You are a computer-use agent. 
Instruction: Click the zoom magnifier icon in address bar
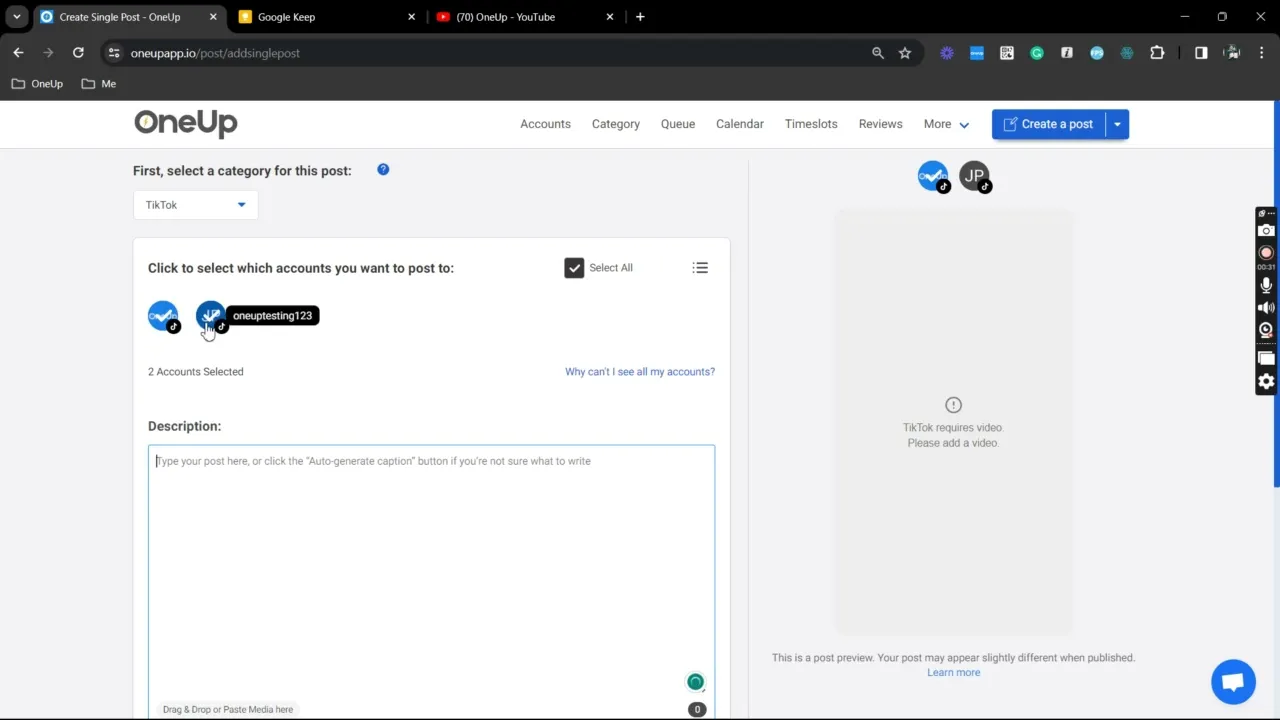(x=878, y=53)
